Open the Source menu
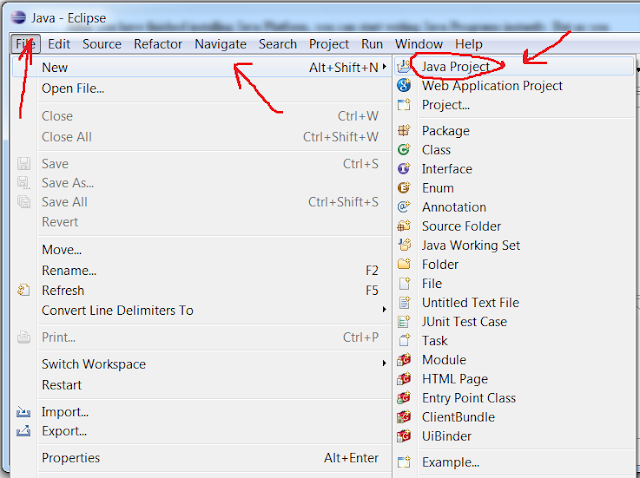640x478 pixels. pyautogui.click(x=102, y=44)
